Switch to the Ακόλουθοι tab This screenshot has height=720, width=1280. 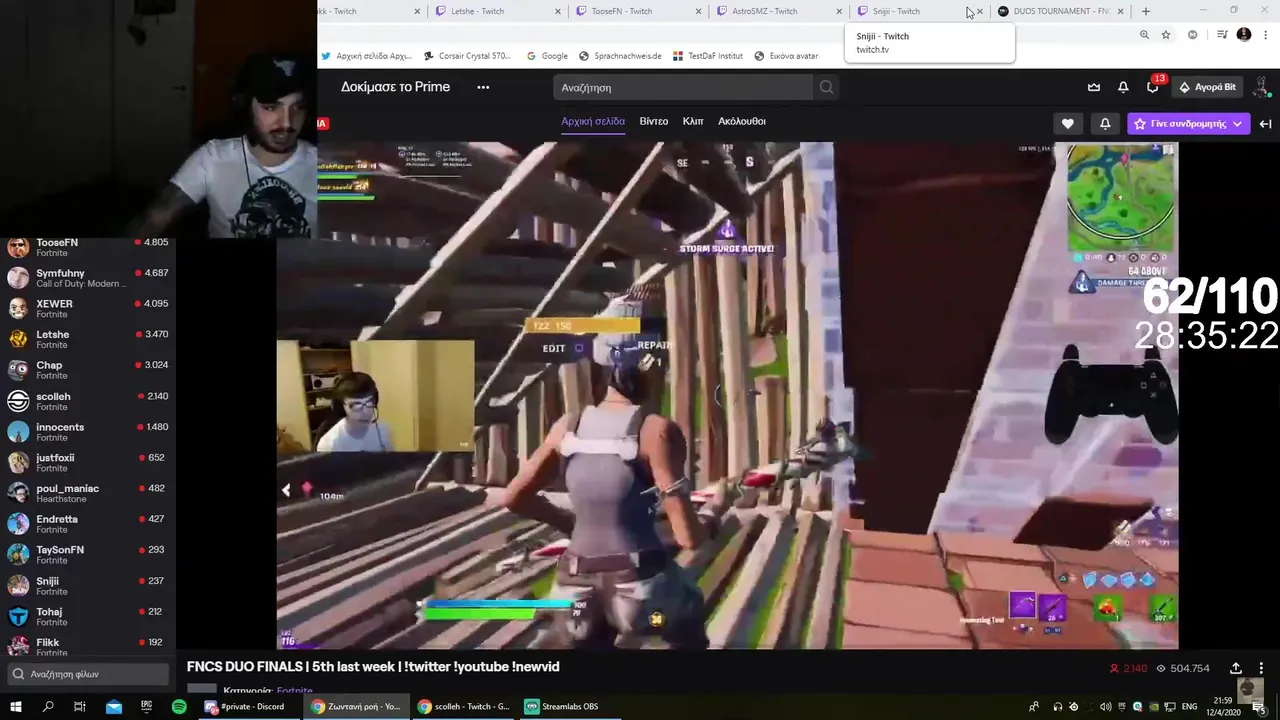pos(742,121)
